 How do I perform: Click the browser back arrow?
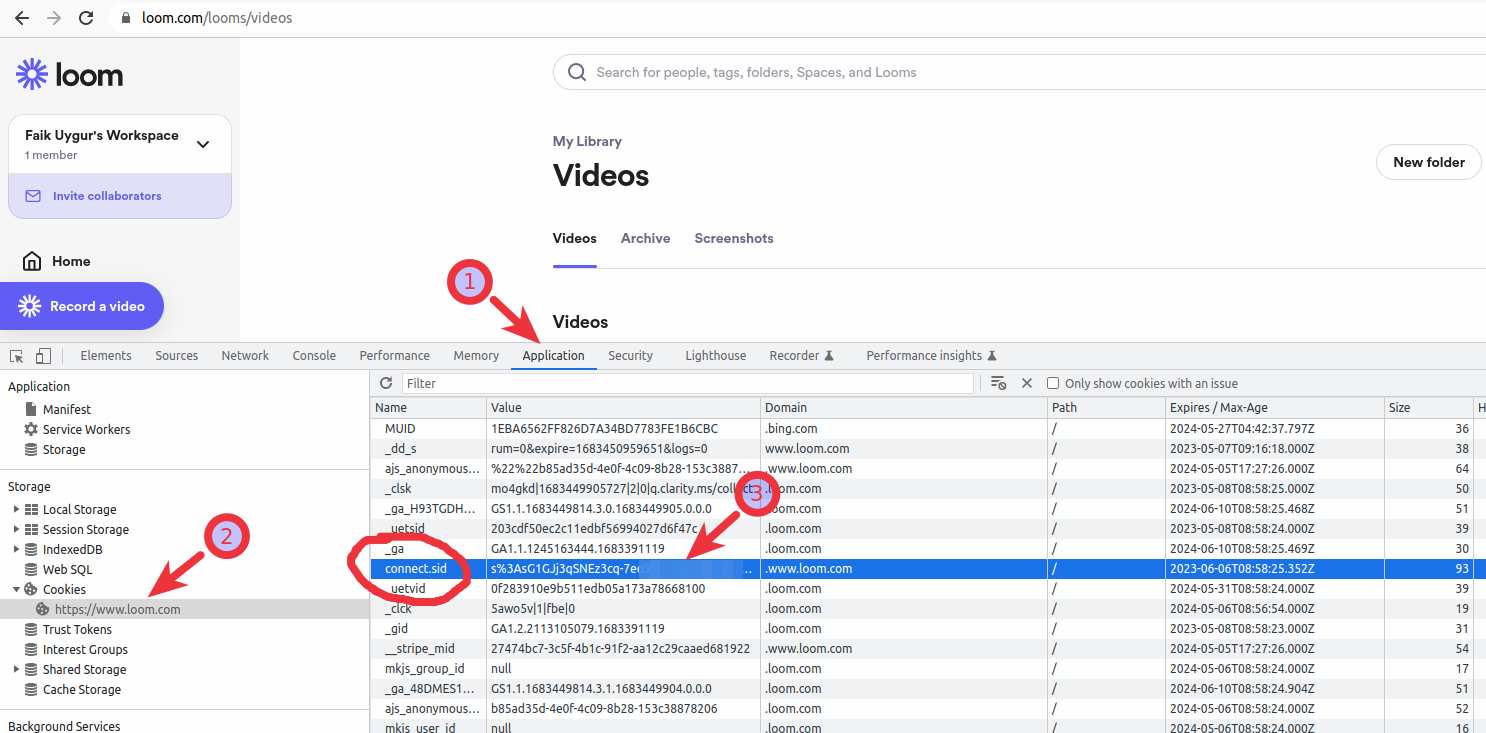(x=22, y=18)
